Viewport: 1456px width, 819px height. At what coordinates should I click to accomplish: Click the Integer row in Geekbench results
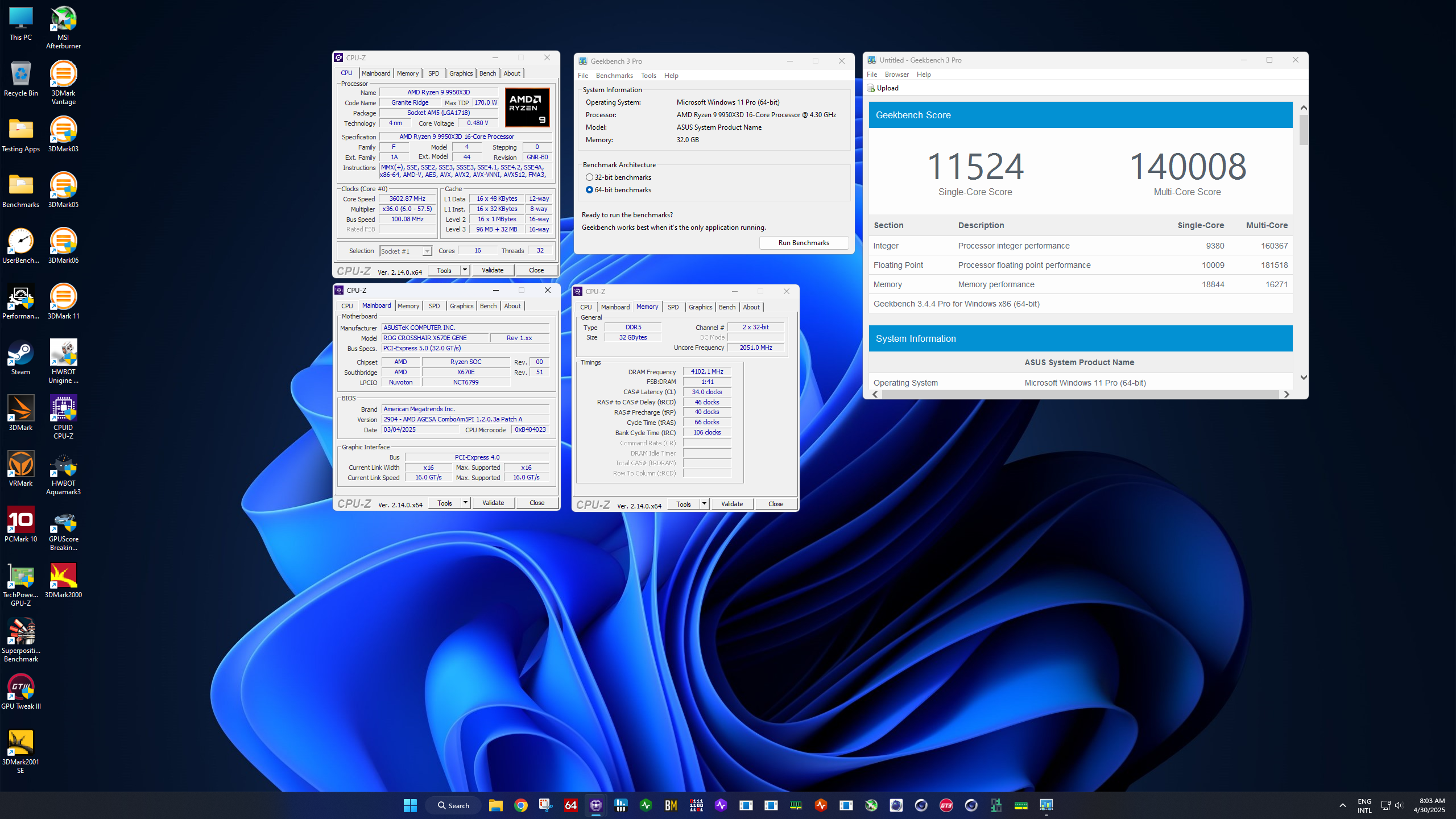[x=1080, y=246]
